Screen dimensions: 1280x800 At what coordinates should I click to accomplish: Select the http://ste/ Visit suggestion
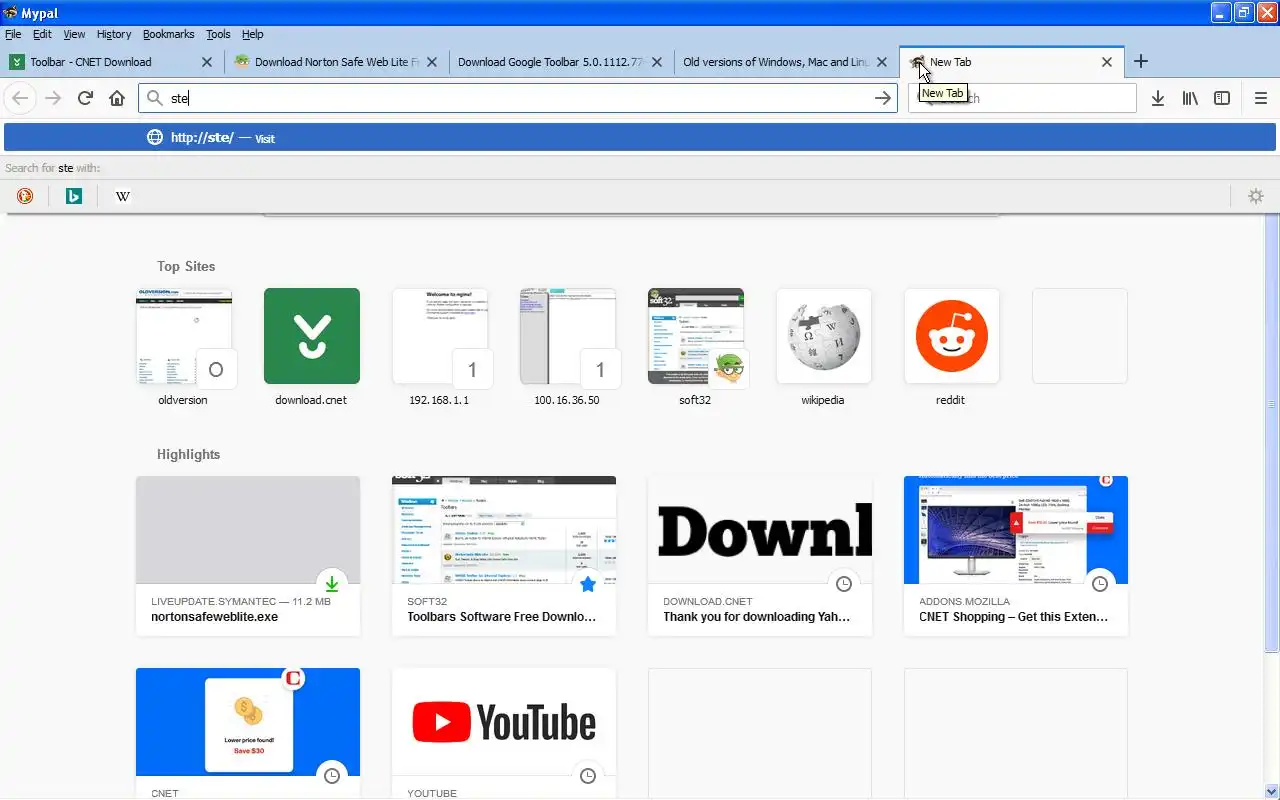640,138
